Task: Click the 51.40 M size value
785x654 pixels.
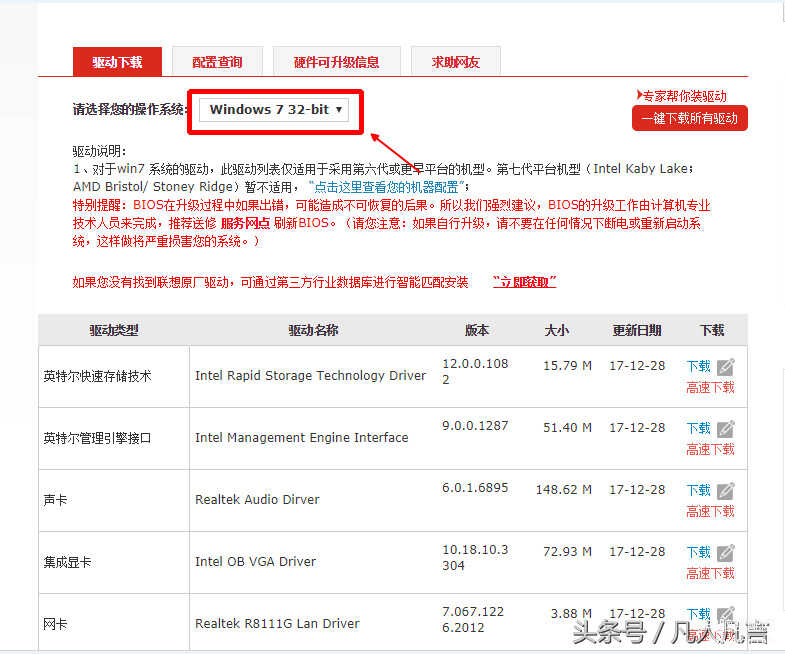Action: pos(568,428)
